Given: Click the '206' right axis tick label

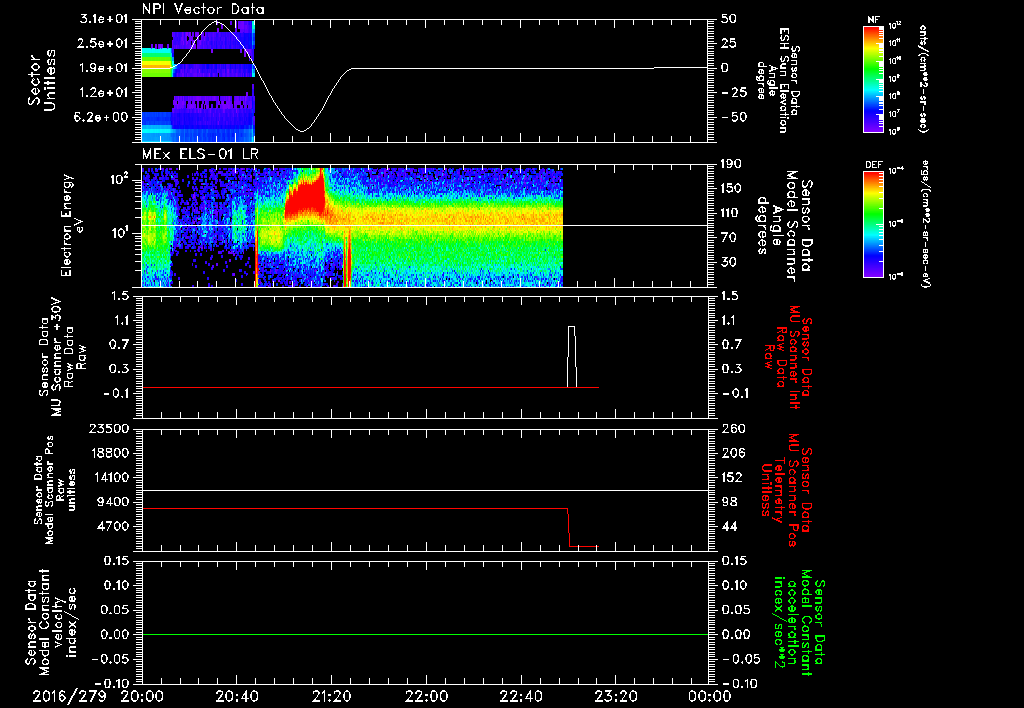Looking at the screenshot, I should click(734, 453).
